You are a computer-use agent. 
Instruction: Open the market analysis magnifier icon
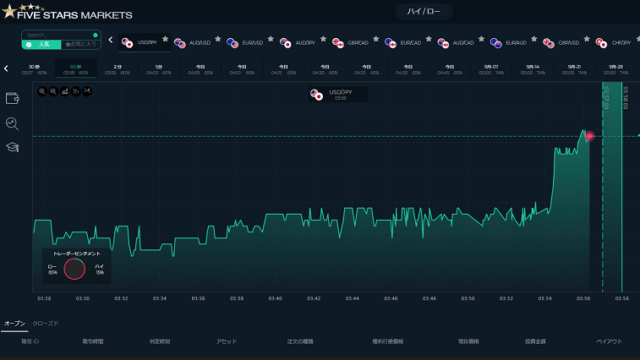[x=12, y=123]
